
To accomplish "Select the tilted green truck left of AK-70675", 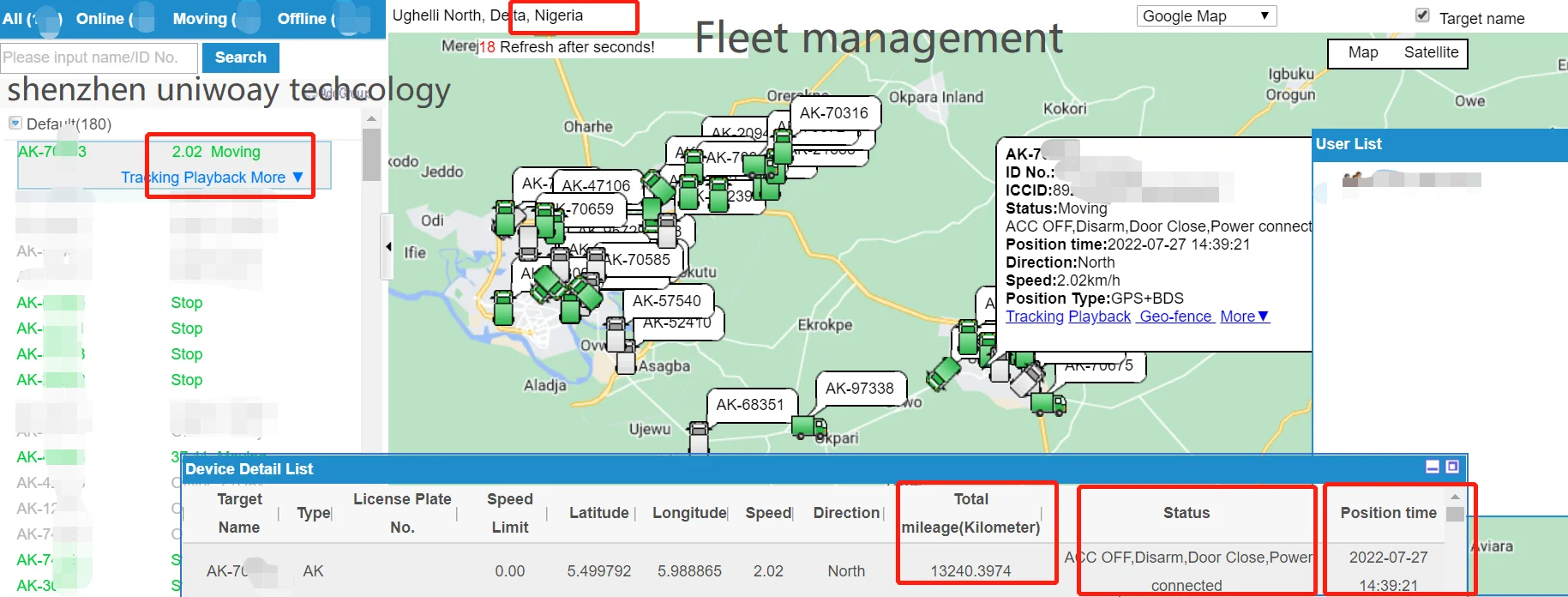I will tap(943, 374).
